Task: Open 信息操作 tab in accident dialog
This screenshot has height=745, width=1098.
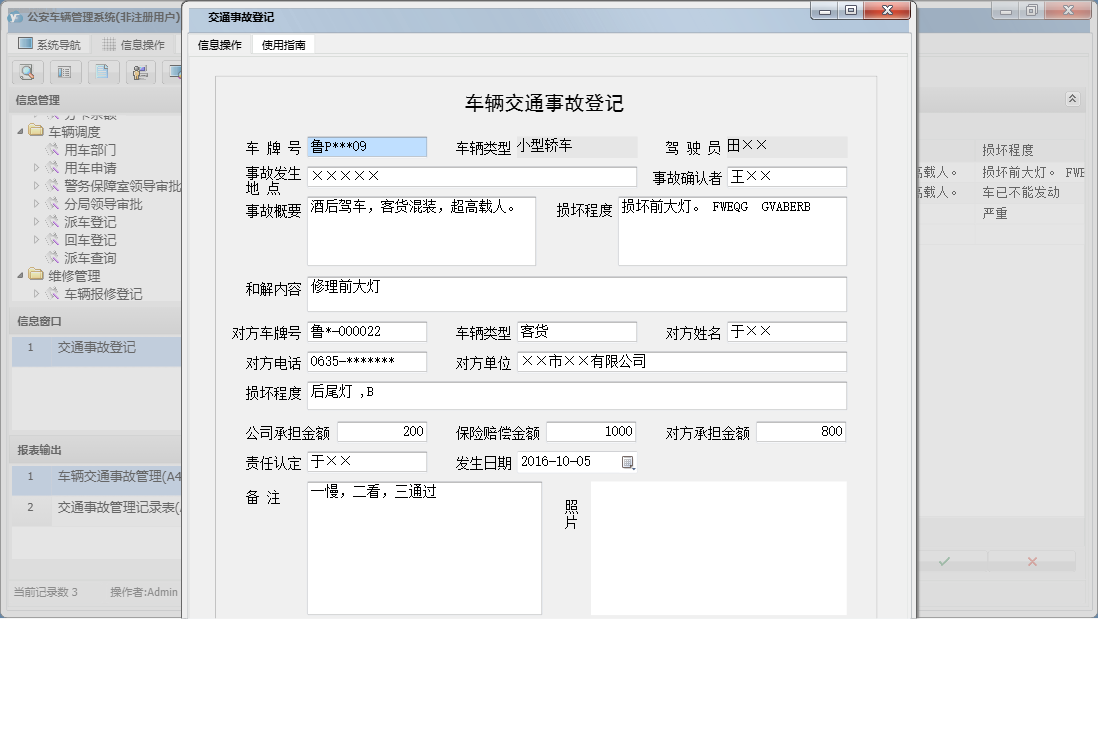Action: (x=220, y=45)
